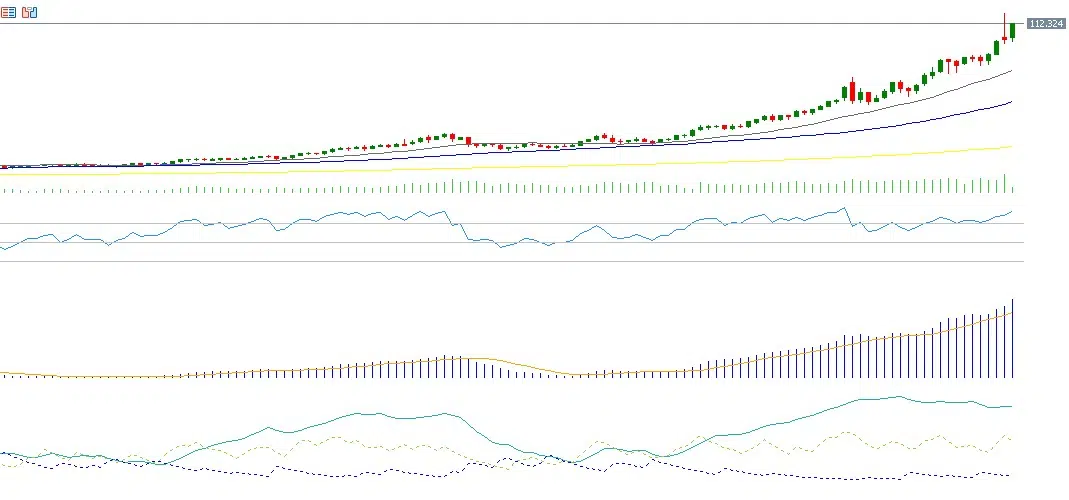Click the 112.324 current price label
Image resolution: width=1069 pixels, height=500 pixels.
(1045, 23)
